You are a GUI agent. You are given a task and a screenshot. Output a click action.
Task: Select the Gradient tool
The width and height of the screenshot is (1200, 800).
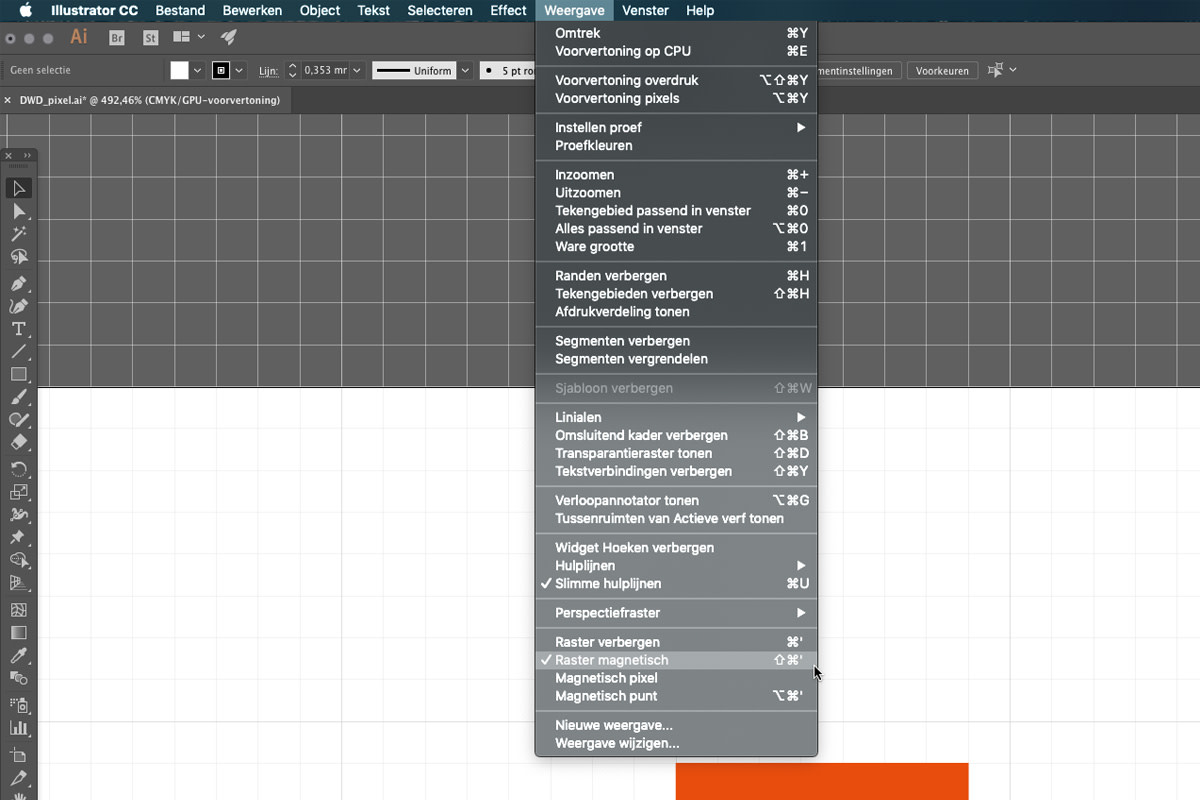point(18,633)
